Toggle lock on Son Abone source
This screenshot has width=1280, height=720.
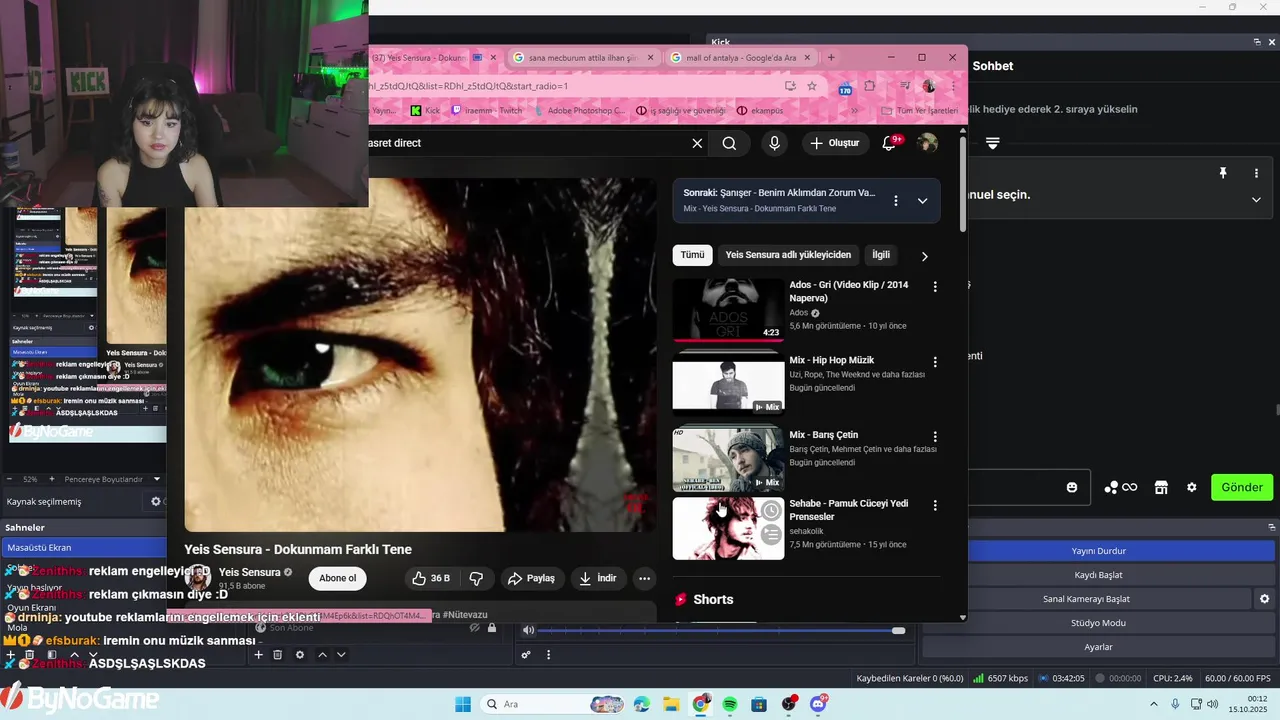pyautogui.click(x=492, y=628)
